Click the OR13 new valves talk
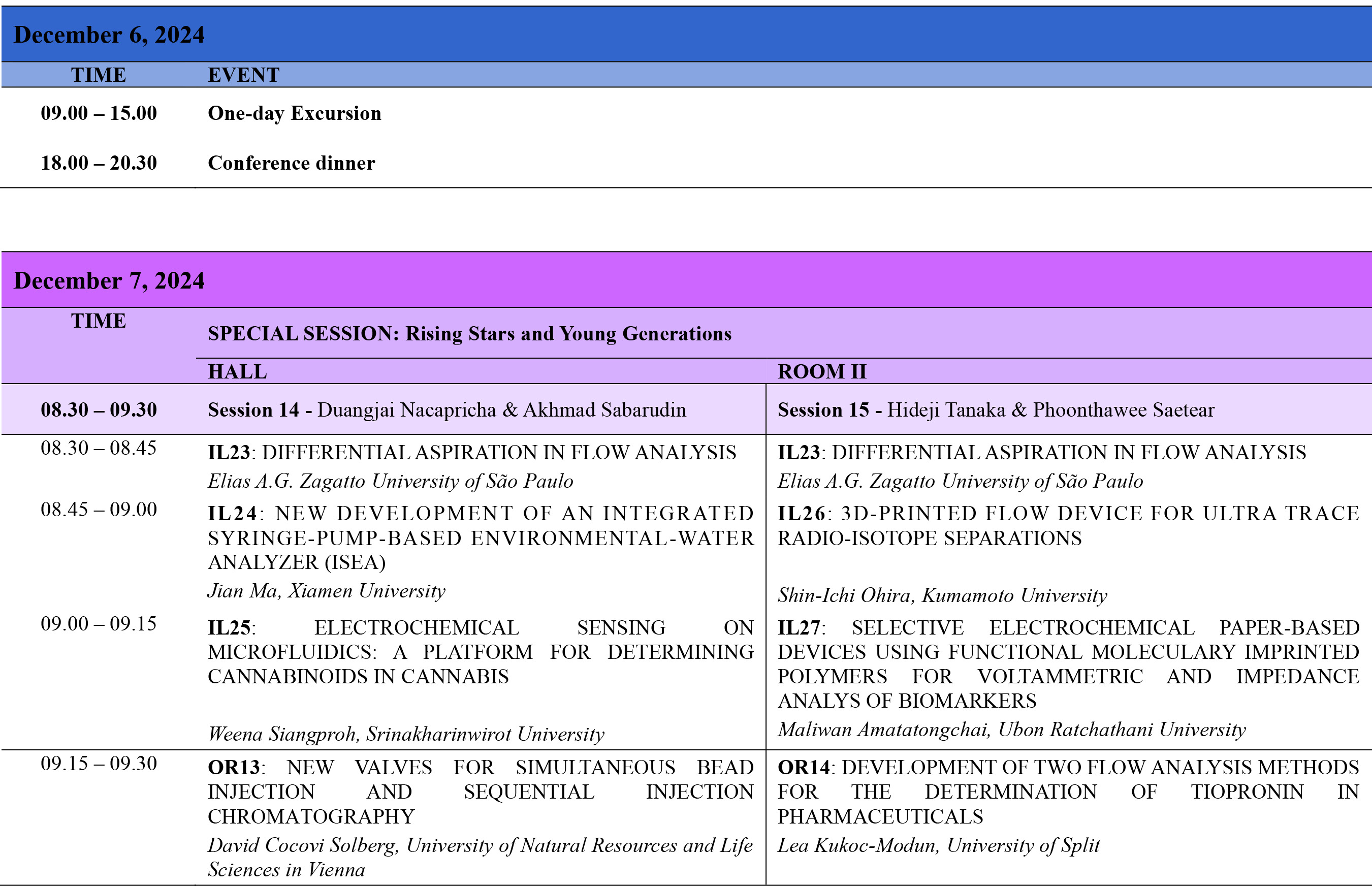This screenshot has width=1372, height=886. tap(481, 792)
